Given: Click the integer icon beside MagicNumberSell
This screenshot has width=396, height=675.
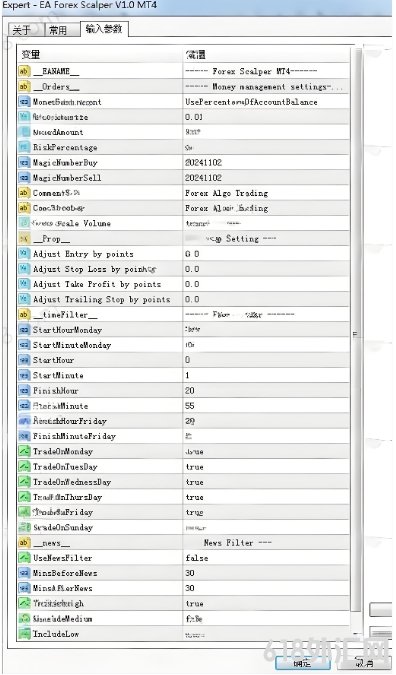Looking at the screenshot, I should click(24, 177).
